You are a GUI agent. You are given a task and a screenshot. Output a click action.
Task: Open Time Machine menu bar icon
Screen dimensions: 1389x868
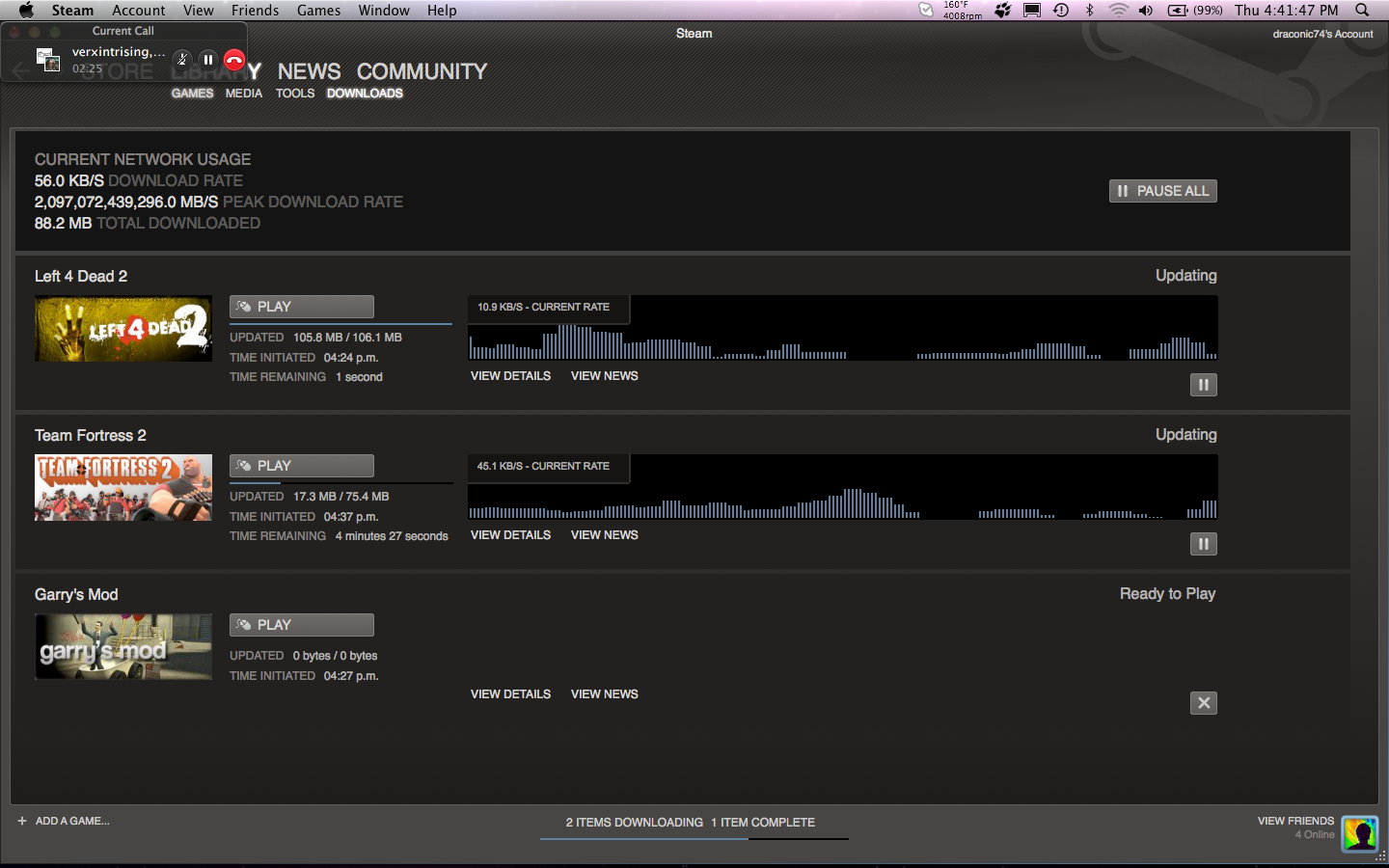[x=1061, y=11]
